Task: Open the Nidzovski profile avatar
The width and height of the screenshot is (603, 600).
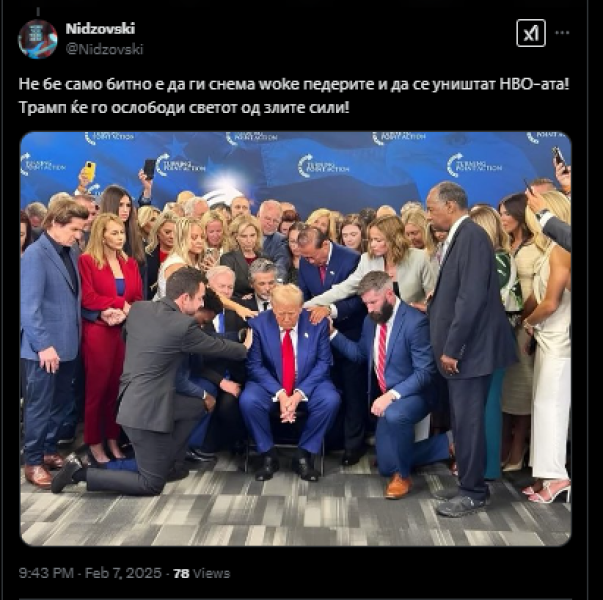Action: tap(38, 39)
